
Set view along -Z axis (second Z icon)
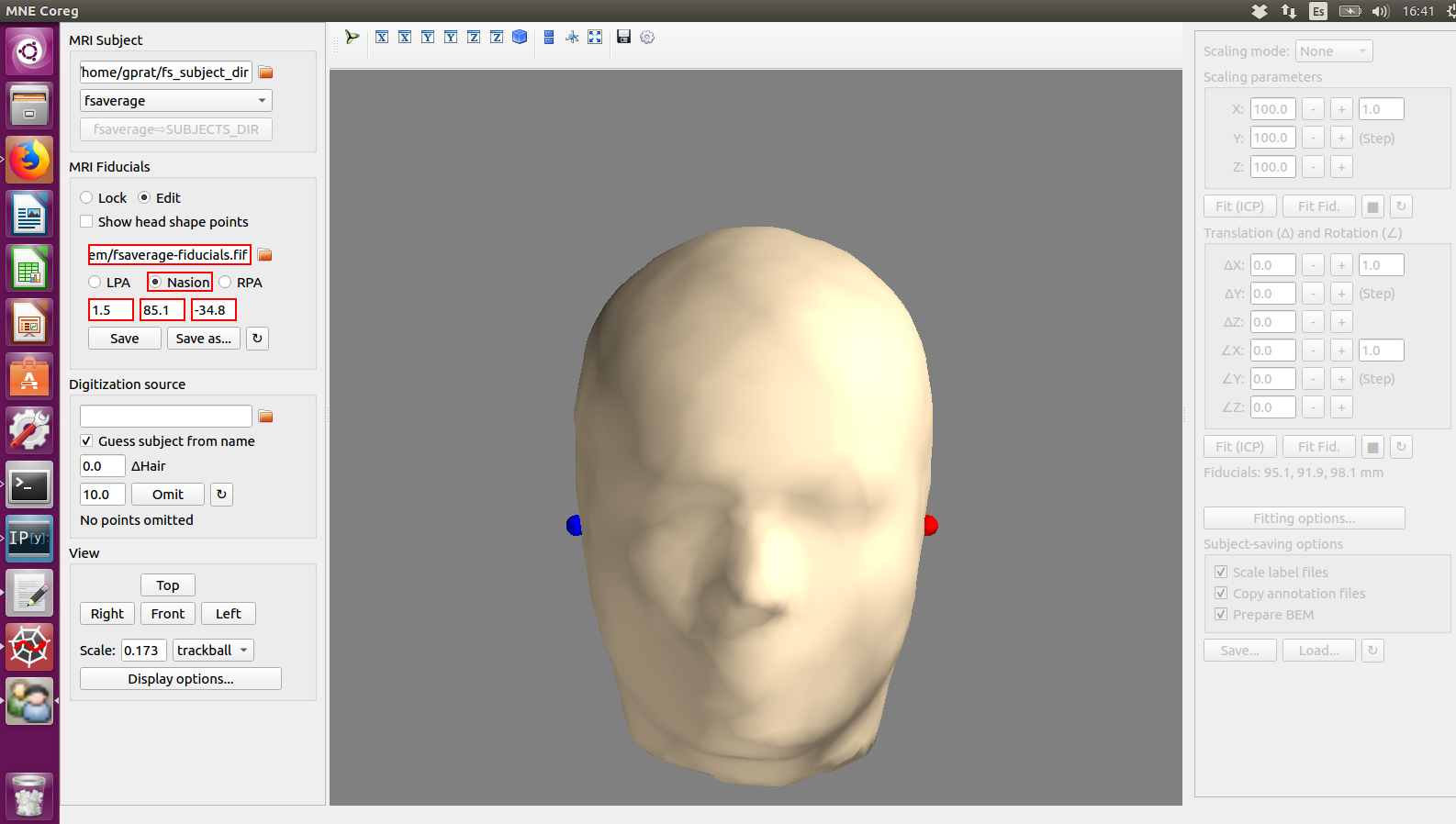pos(497,37)
